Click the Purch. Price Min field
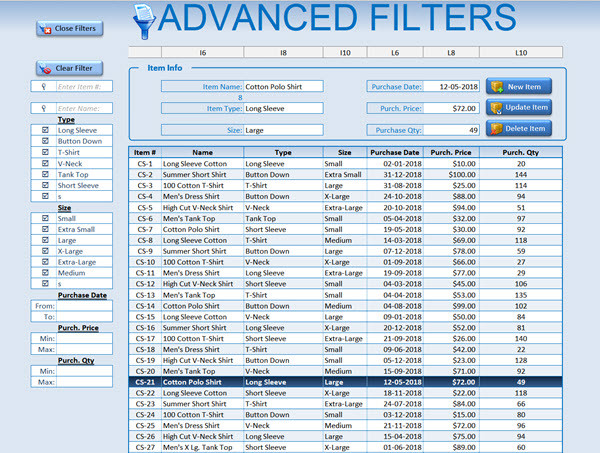 pos(84,339)
